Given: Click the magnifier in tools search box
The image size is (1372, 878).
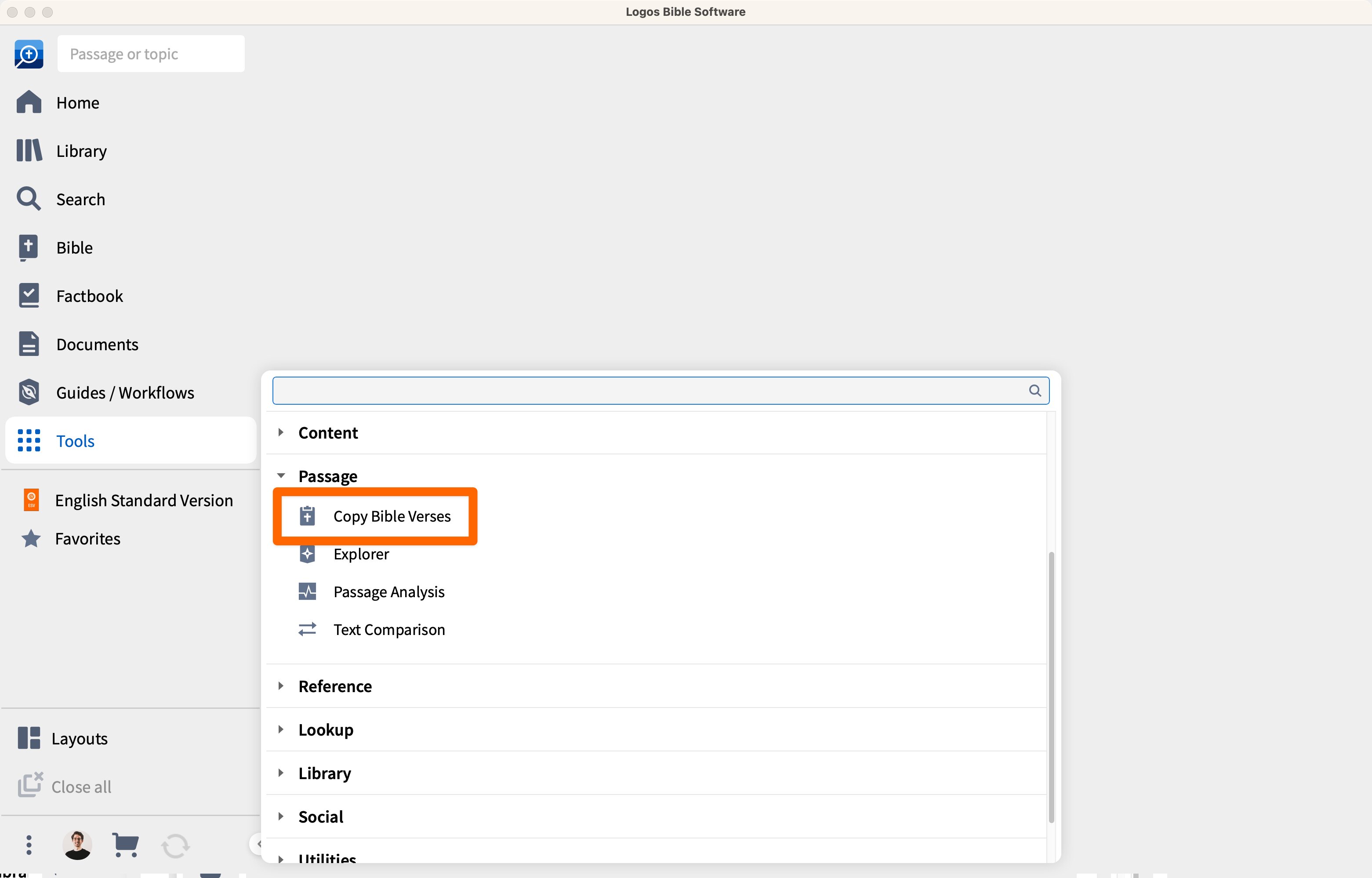Looking at the screenshot, I should 1034,391.
